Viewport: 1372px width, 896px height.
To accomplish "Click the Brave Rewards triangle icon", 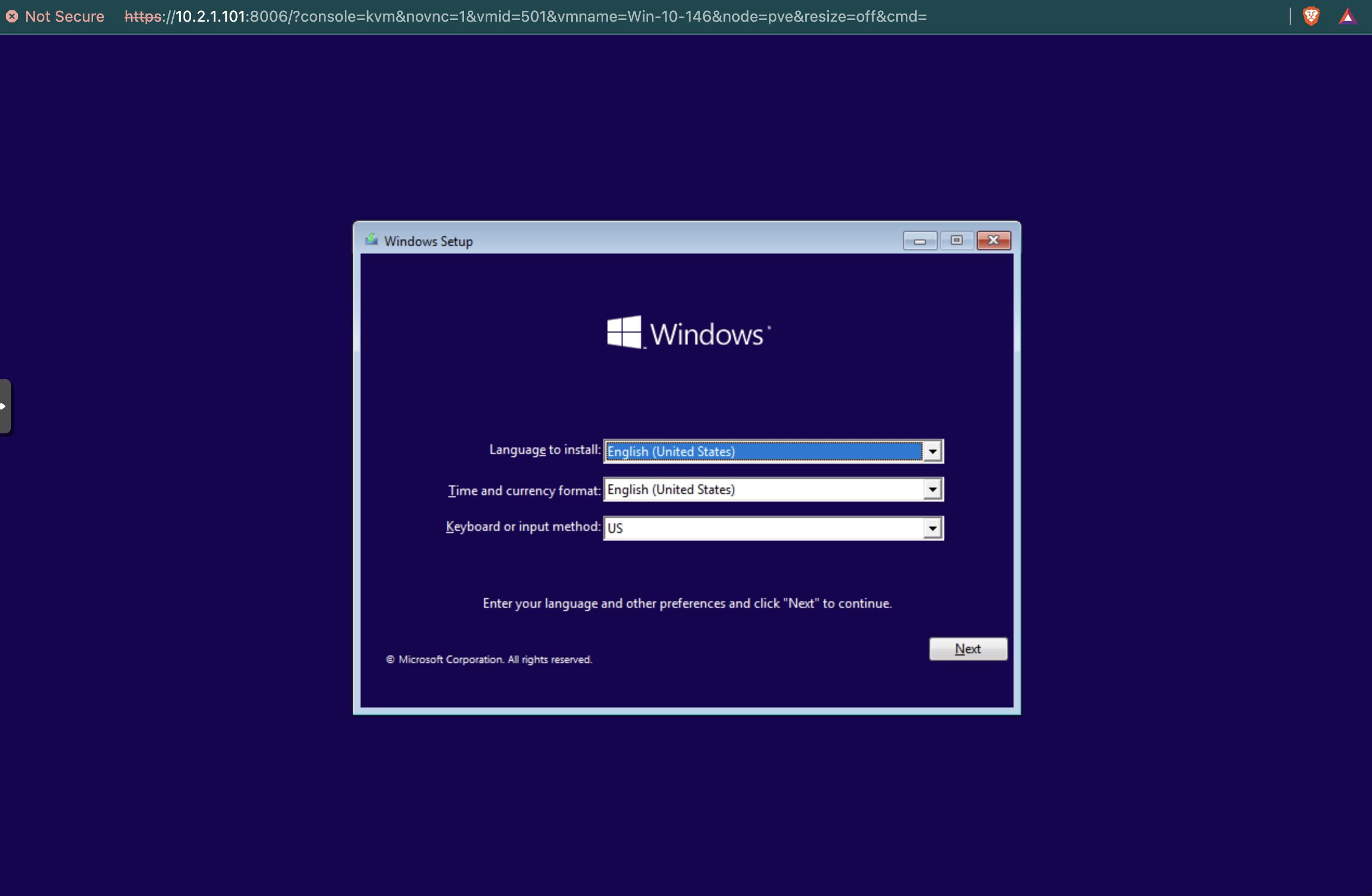I will coord(1347,16).
